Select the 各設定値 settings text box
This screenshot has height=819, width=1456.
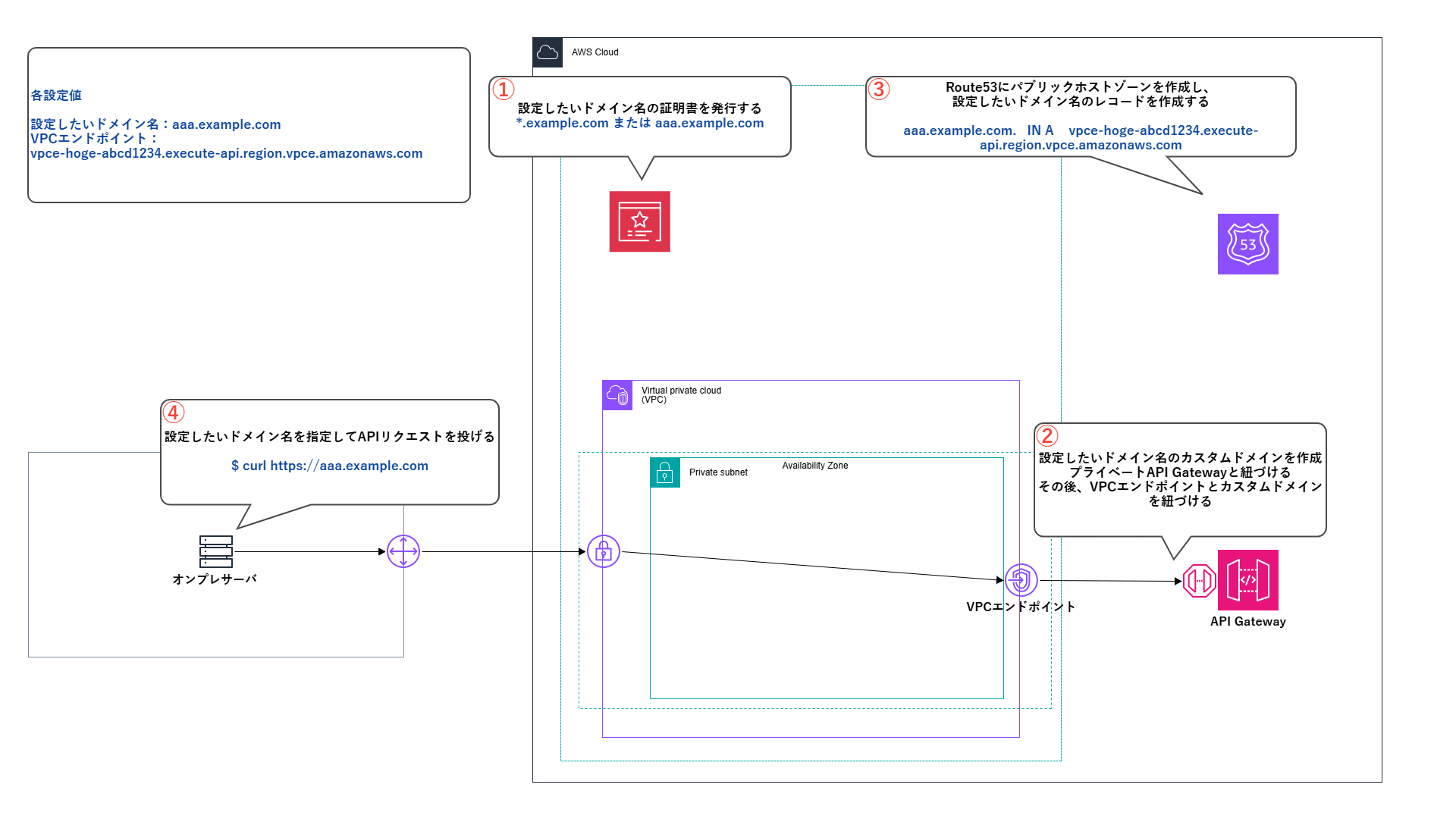point(249,125)
